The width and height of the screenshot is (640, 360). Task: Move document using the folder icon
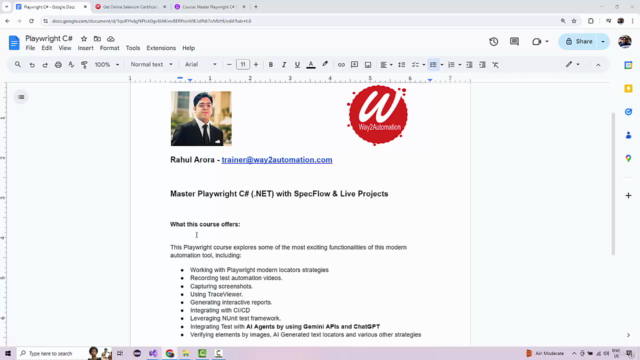pyautogui.click(x=97, y=39)
